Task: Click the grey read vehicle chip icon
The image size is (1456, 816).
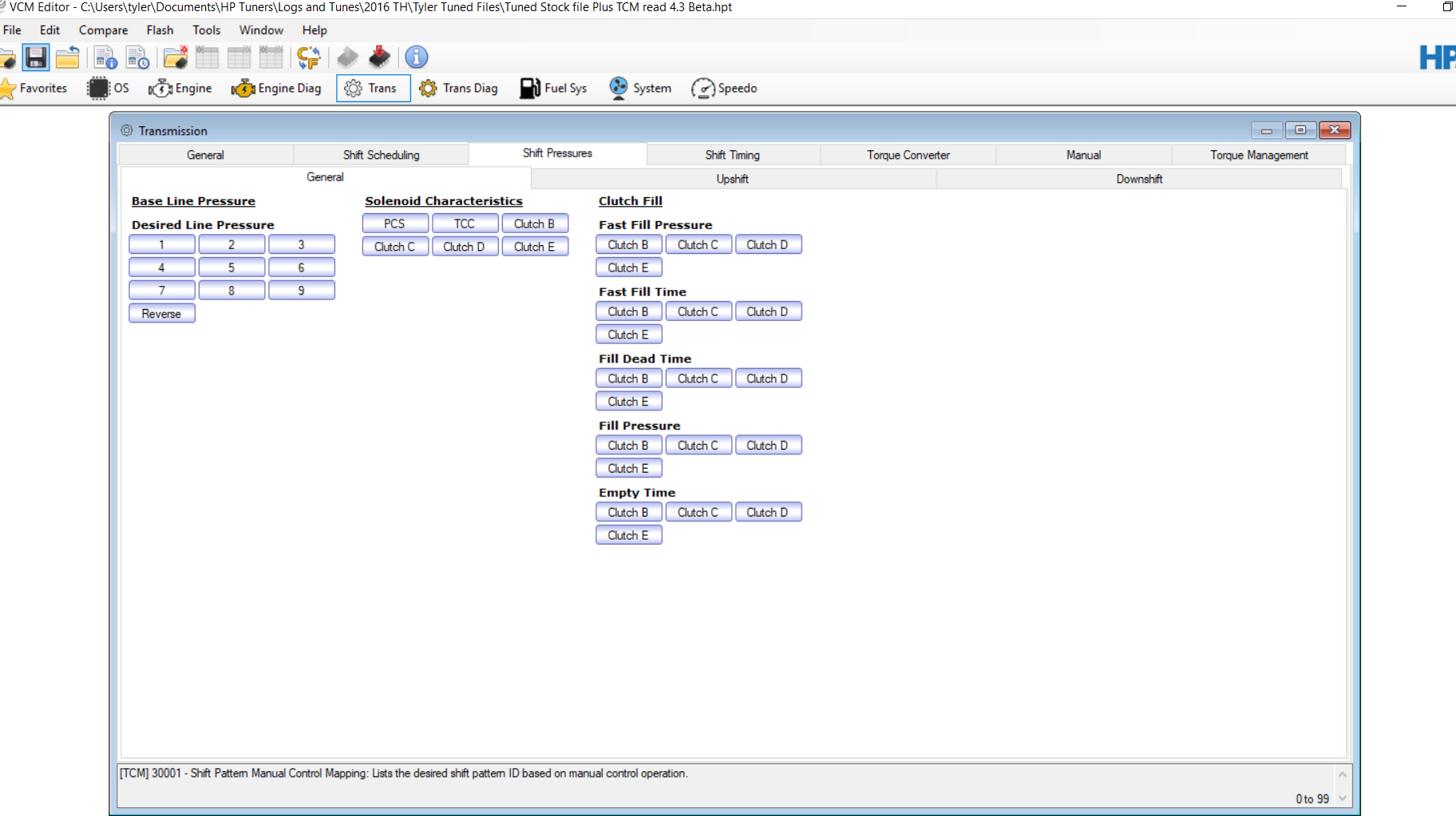Action: [347, 57]
